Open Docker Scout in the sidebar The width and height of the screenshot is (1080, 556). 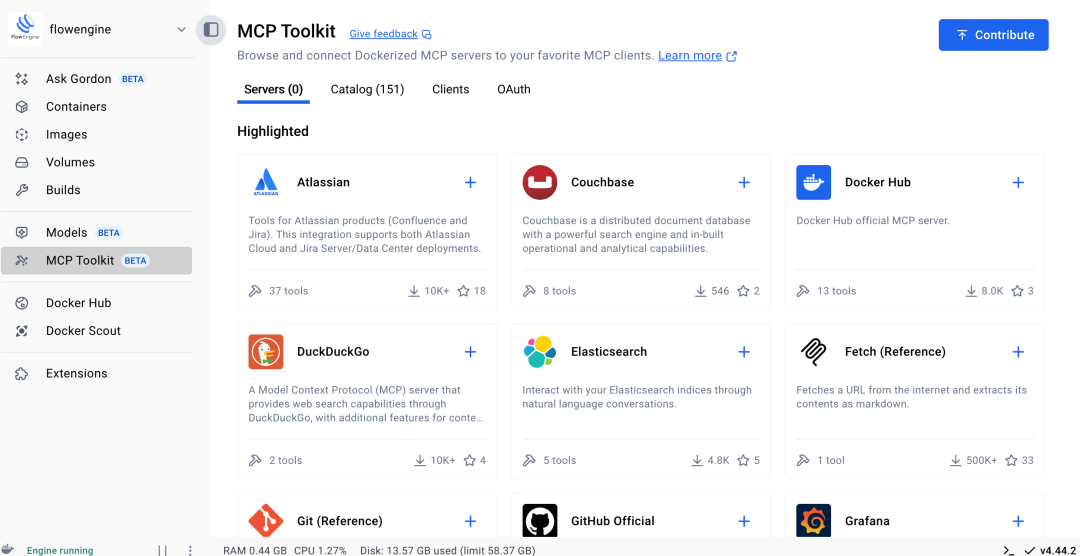click(96, 331)
